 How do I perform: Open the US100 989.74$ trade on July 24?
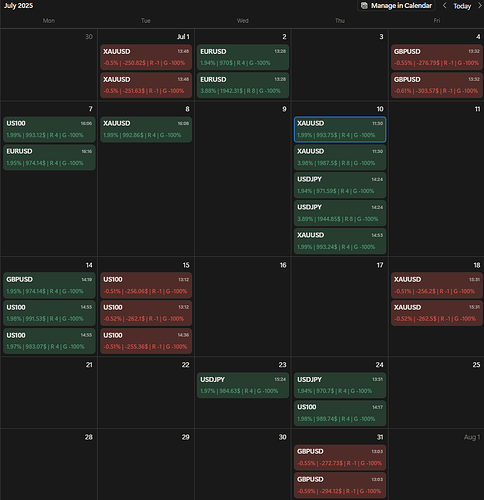point(340,413)
